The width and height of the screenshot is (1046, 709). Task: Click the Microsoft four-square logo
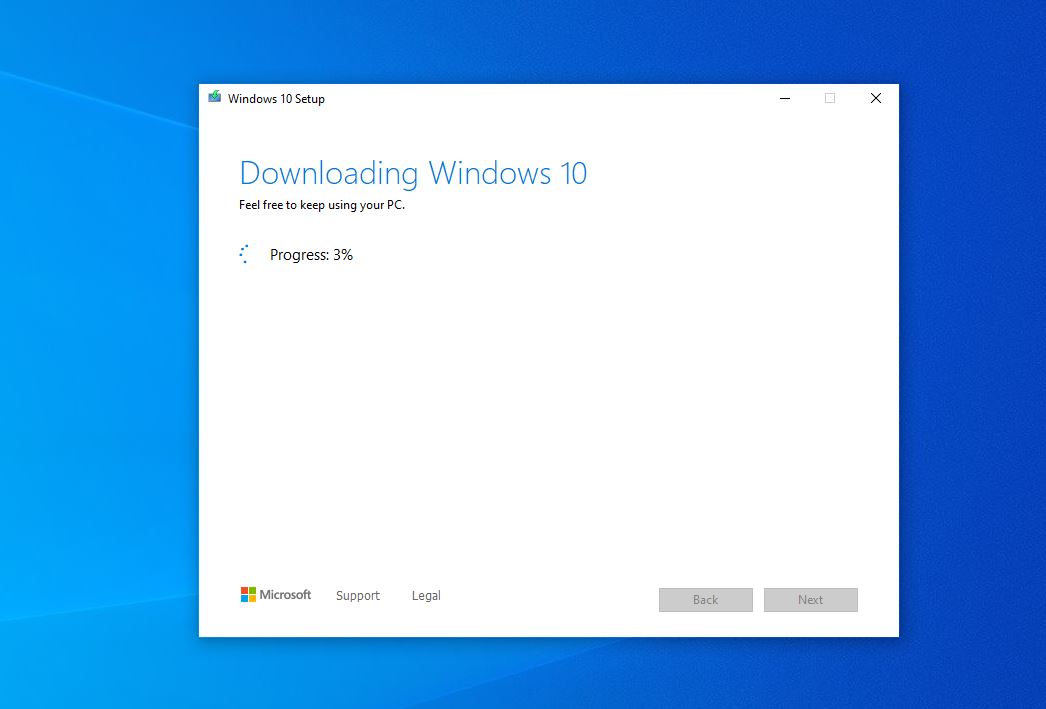pos(250,594)
